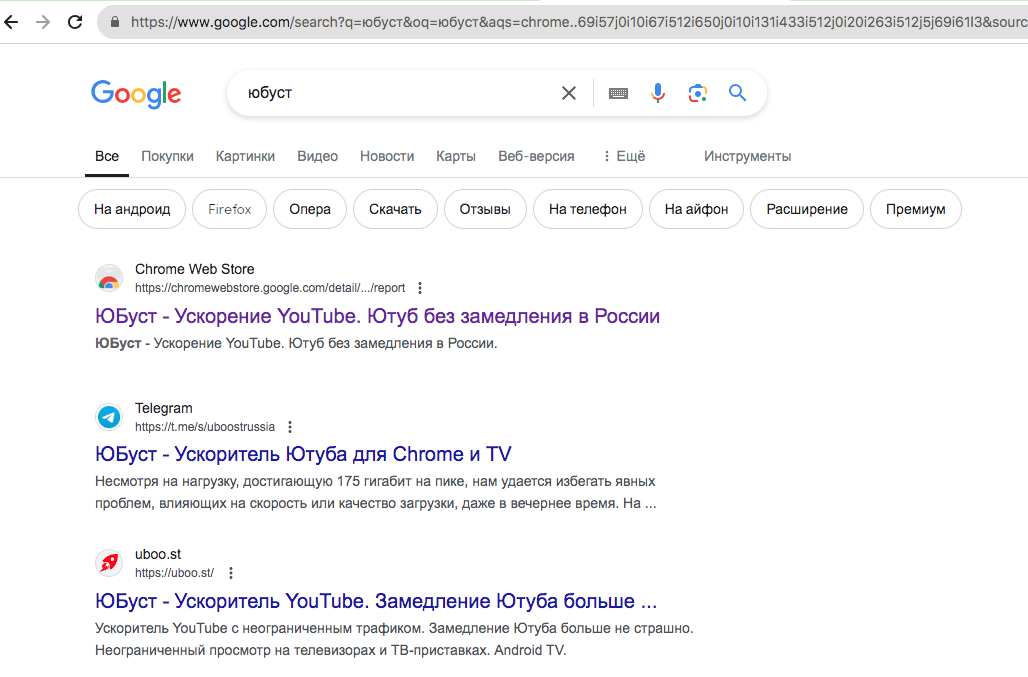Click the Chrome Web Store result snippet text

coord(296,343)
